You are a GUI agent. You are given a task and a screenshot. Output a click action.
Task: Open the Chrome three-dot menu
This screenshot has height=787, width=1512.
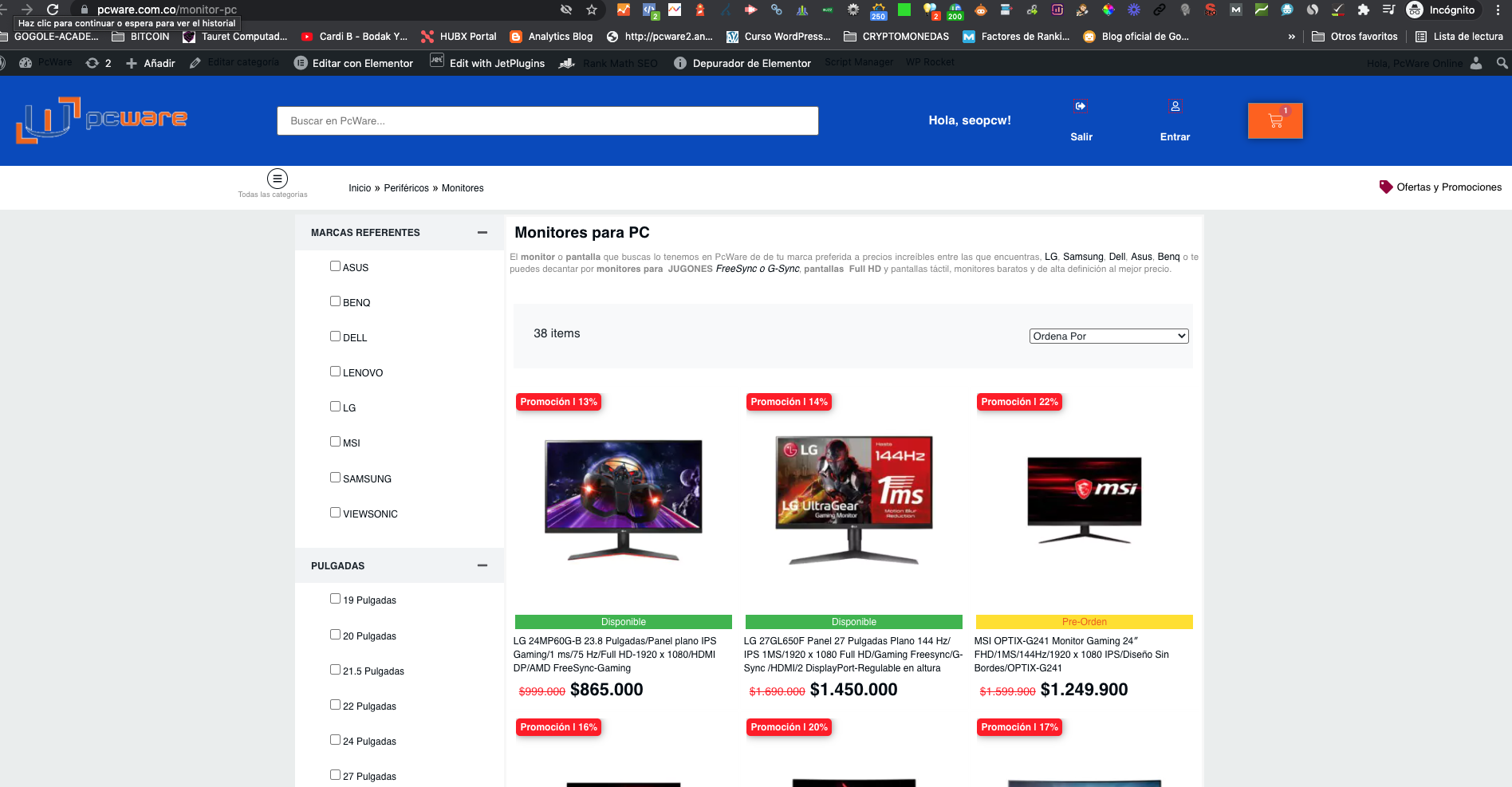(1498, 10)
